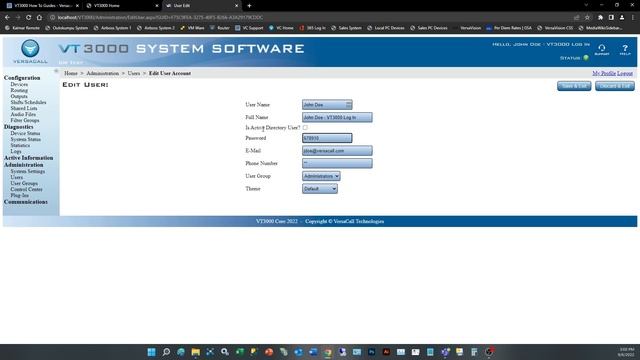Open Control Center under Administration

point(27,189)
